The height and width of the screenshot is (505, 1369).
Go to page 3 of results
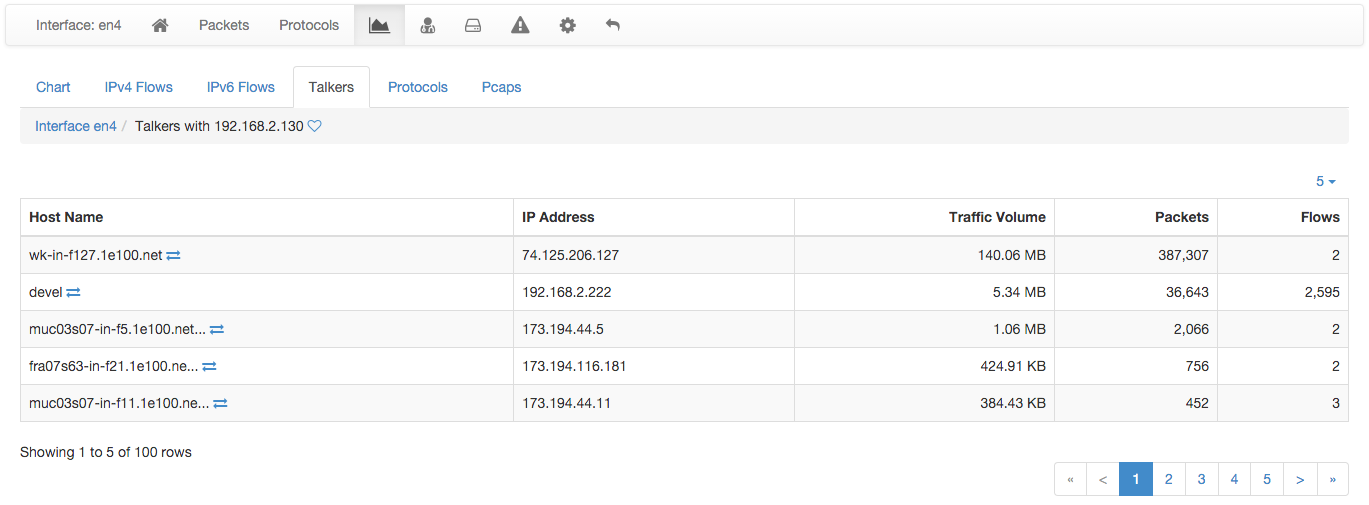[1201, 479]
